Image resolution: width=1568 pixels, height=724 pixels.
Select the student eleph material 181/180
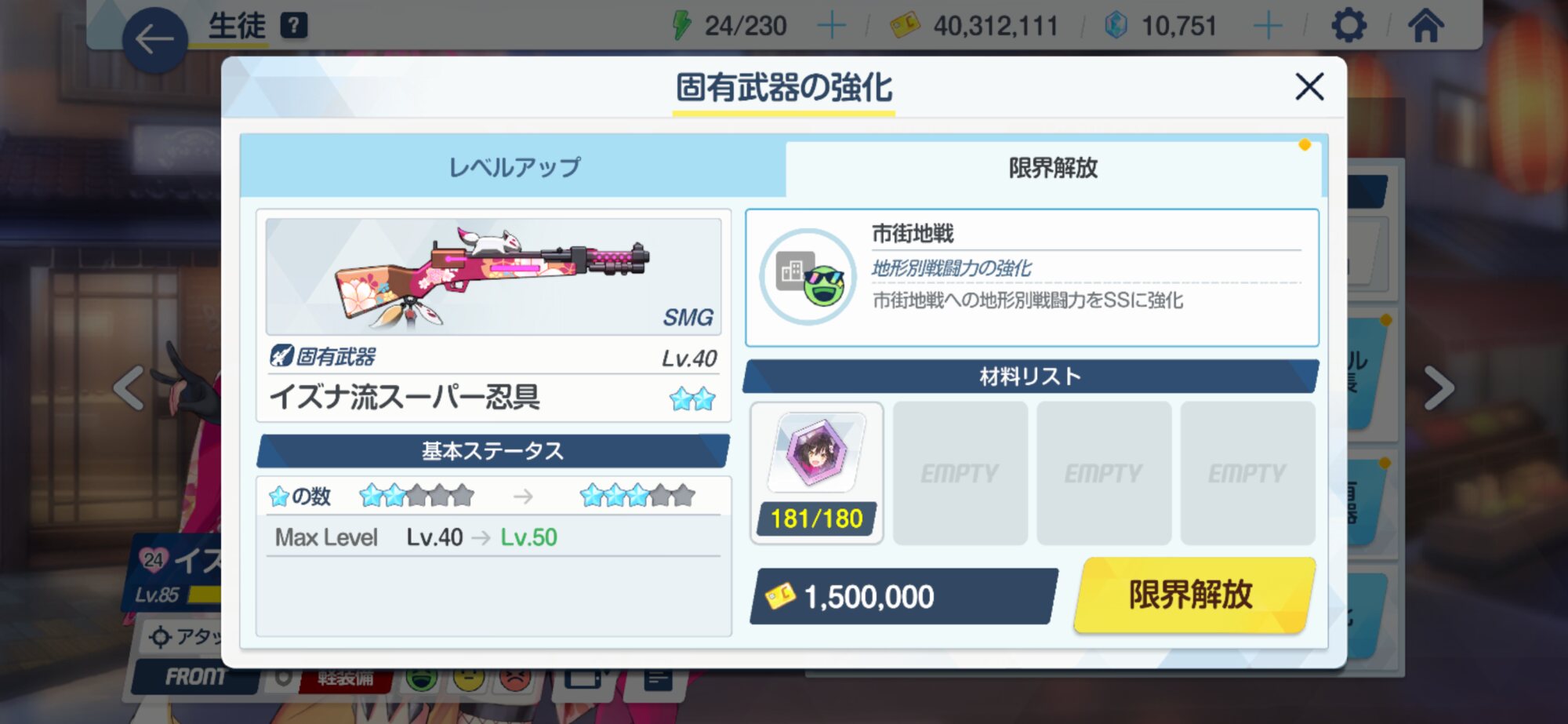point(817,472)
